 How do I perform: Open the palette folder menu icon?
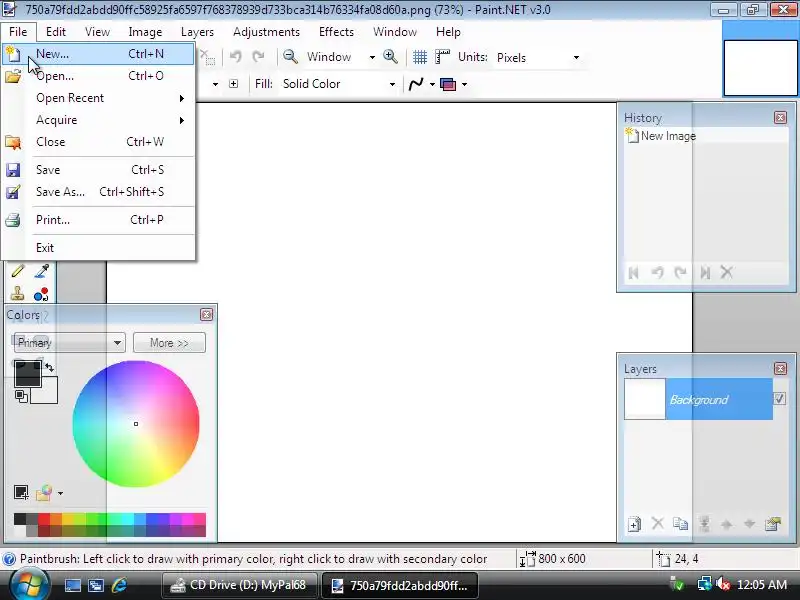point(45,492)
